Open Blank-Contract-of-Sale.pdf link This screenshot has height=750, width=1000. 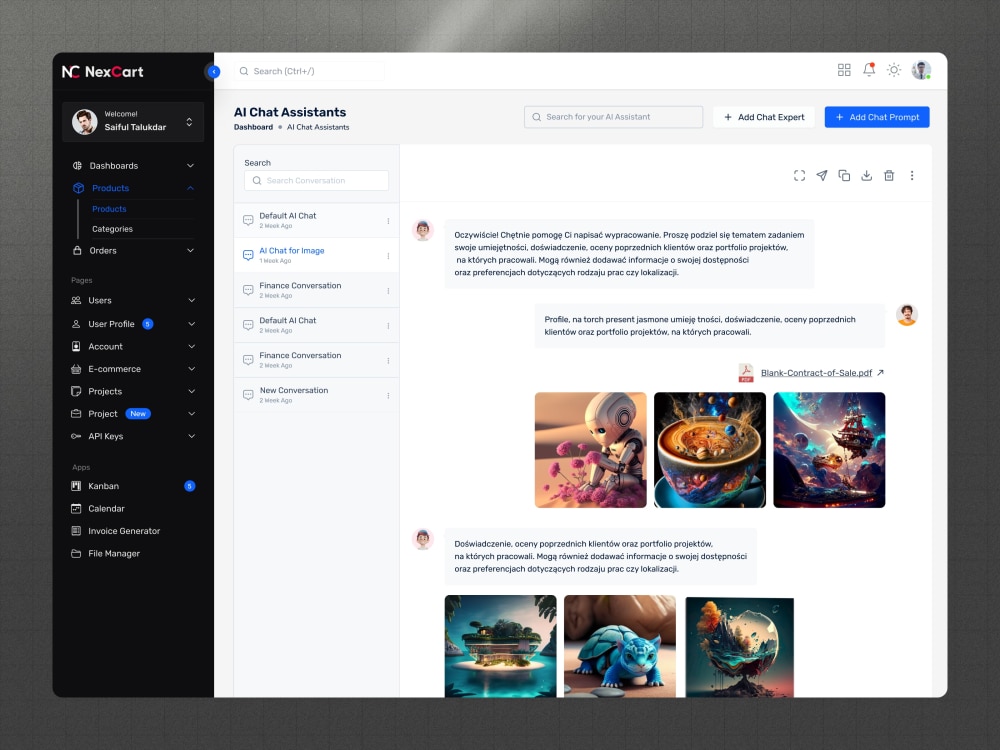click(x=816, y=372)
